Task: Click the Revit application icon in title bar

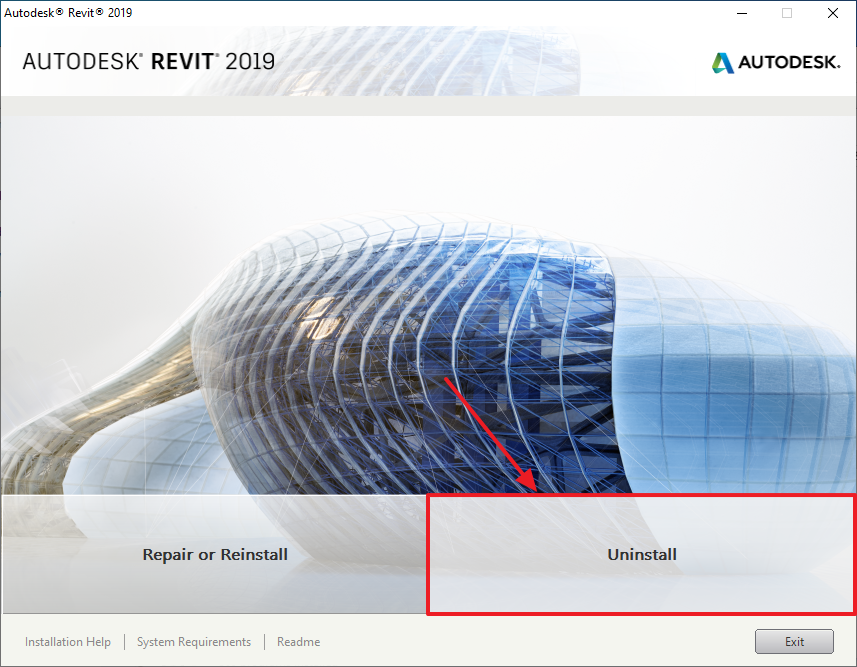Action: (x=10, y=12)
